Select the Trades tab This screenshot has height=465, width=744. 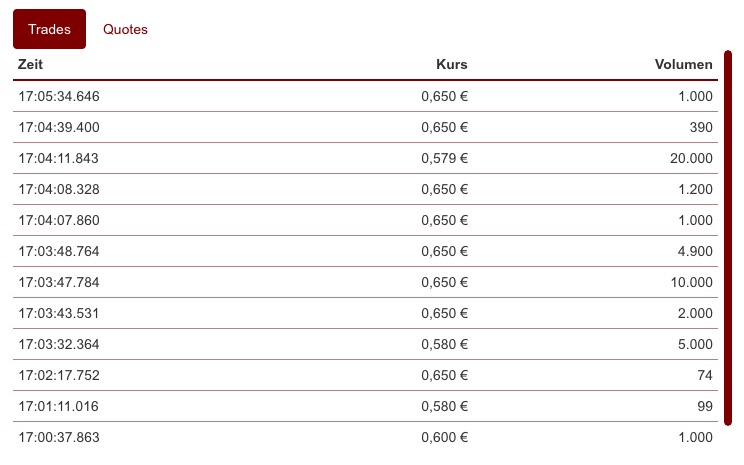(49, 29)
